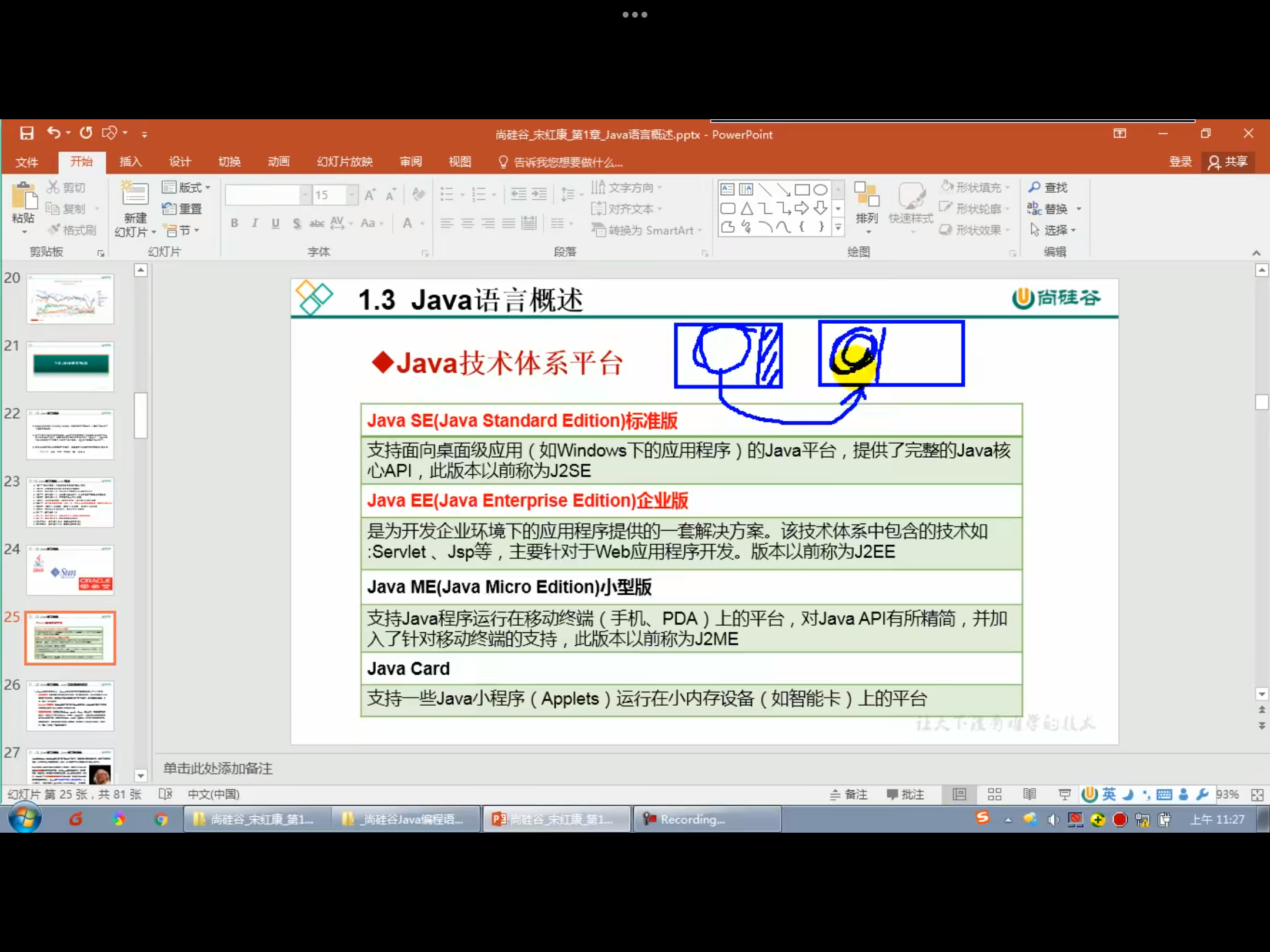Switch to the 切换 ribbon tab

coord(229,162)
